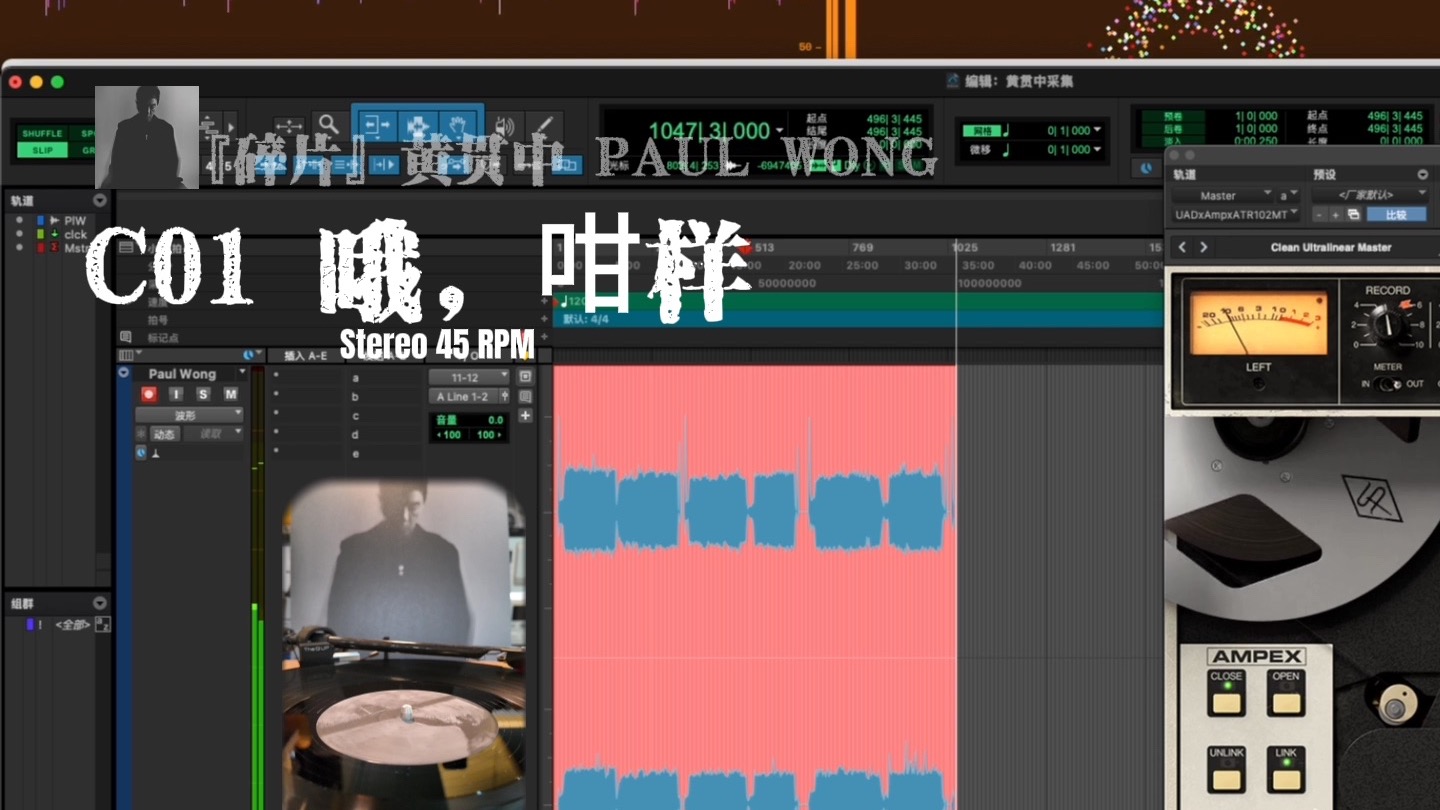Viewport: 1440px width, 810px height.
Task: Mute the Paul Wong track
Action: [x=231, y=394]
